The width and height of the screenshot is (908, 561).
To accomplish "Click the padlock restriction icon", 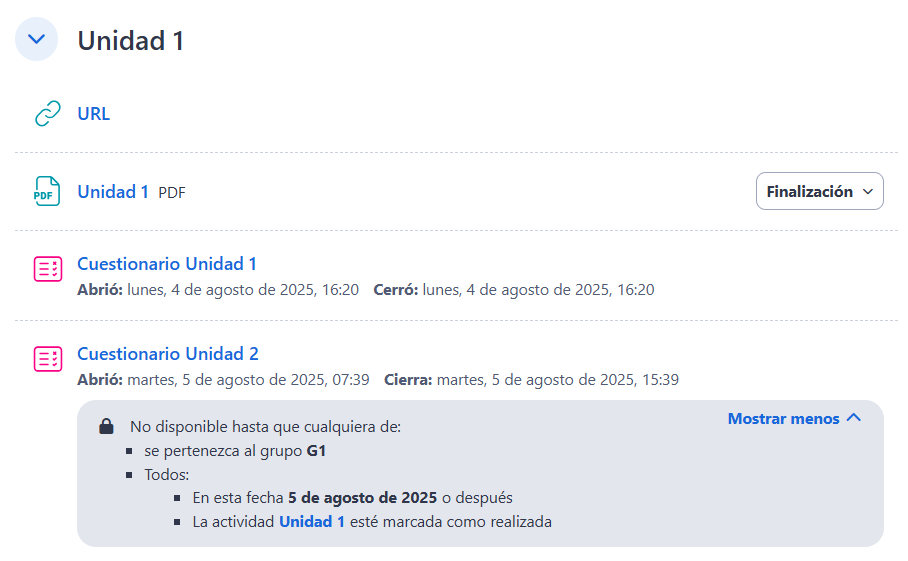I will pos(107,426).
